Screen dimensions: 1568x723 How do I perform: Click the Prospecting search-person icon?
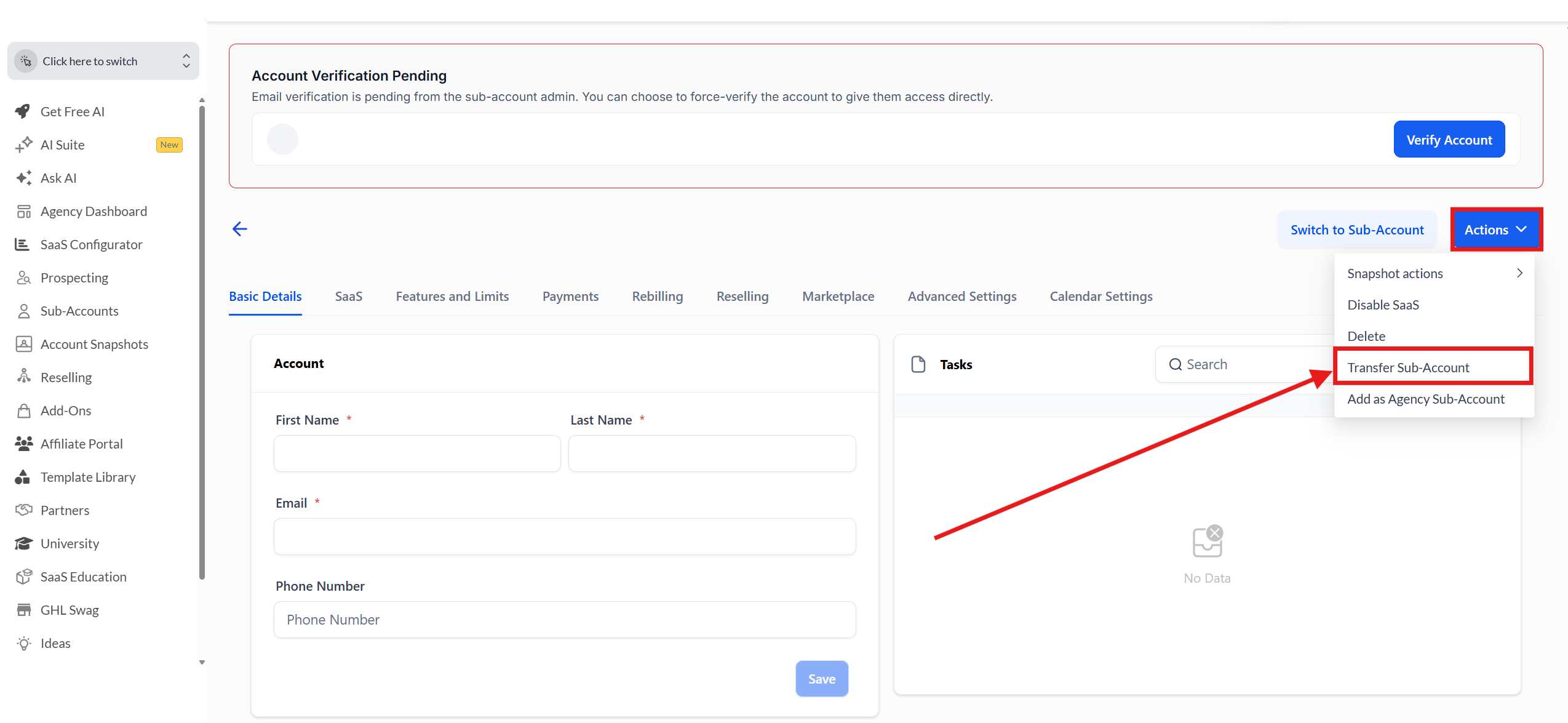(23, 278)
